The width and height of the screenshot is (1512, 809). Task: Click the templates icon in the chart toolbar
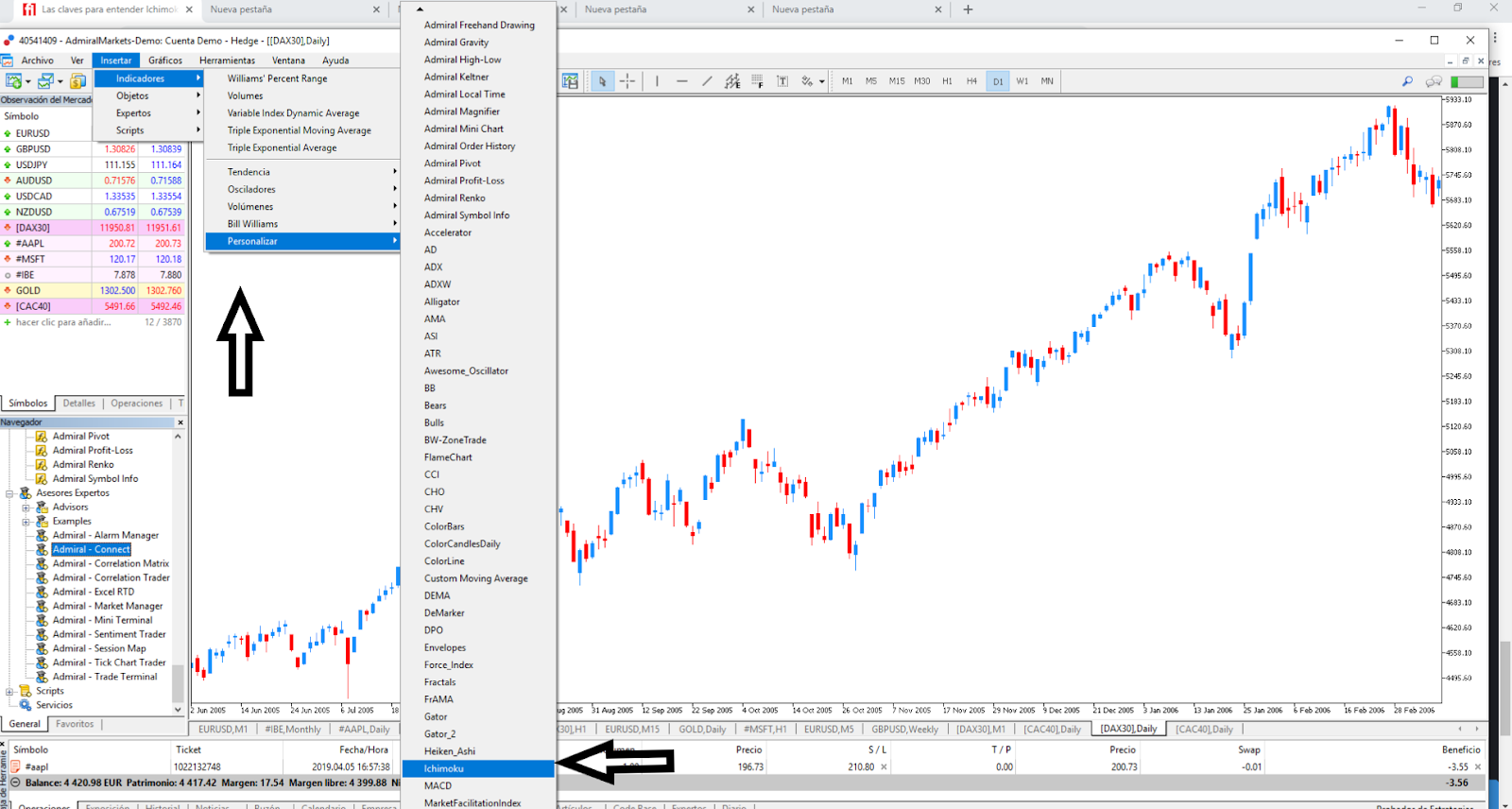[x=570, y=81]
